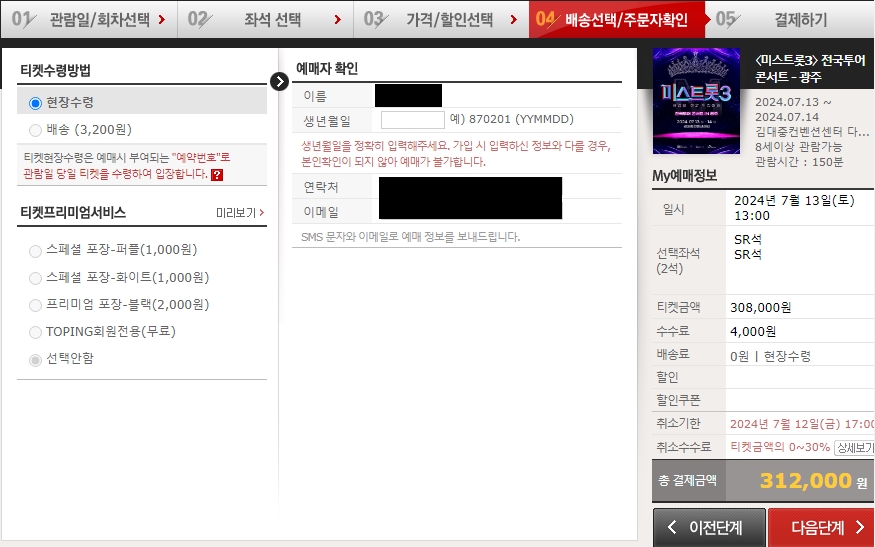The height and width of the screenshot is (547, 875).
Task: Click the 다음단계 next step button
Action: 821,527
